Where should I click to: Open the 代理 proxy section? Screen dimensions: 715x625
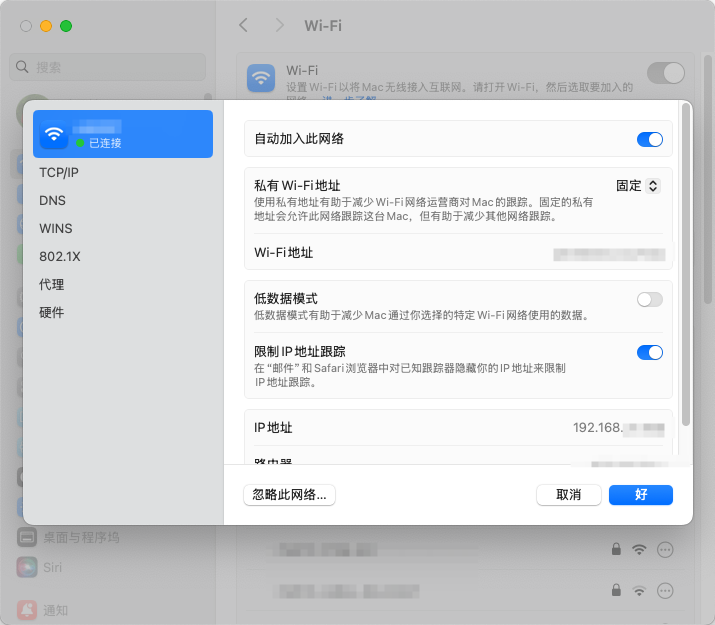(52, 284)
